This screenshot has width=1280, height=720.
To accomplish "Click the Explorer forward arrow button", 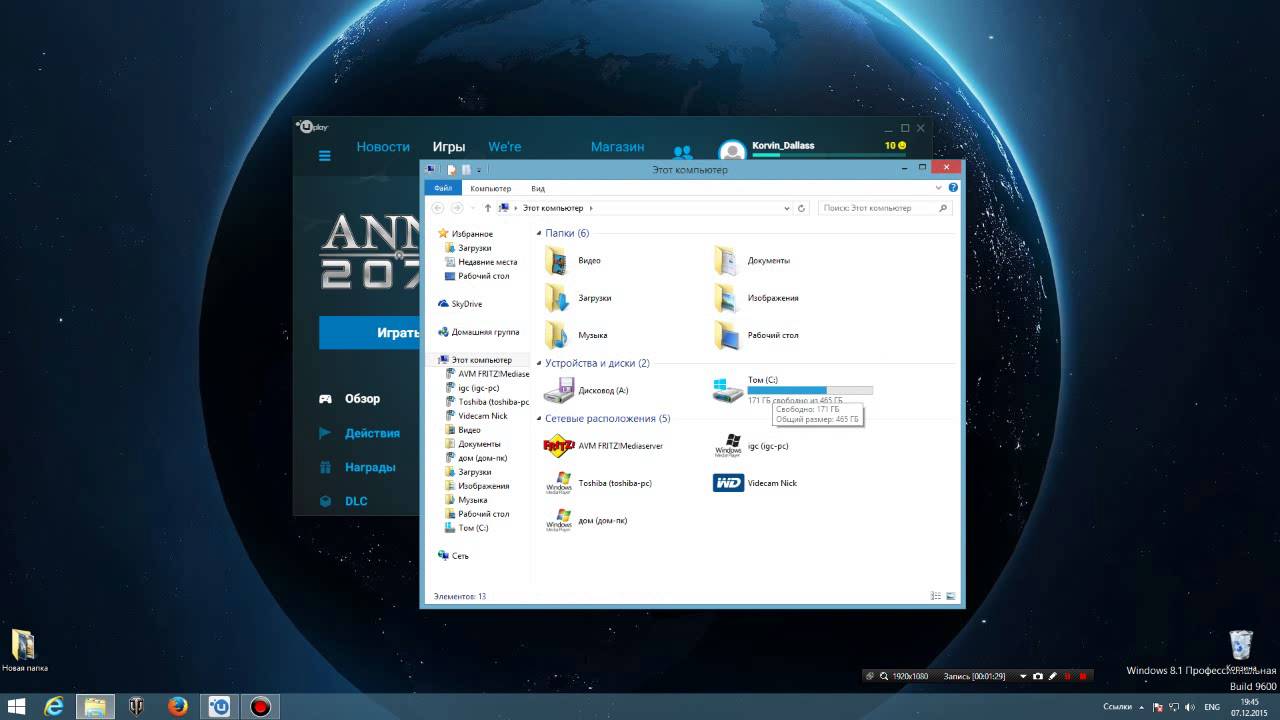I will pyautogui.click(x=457, y=208).
